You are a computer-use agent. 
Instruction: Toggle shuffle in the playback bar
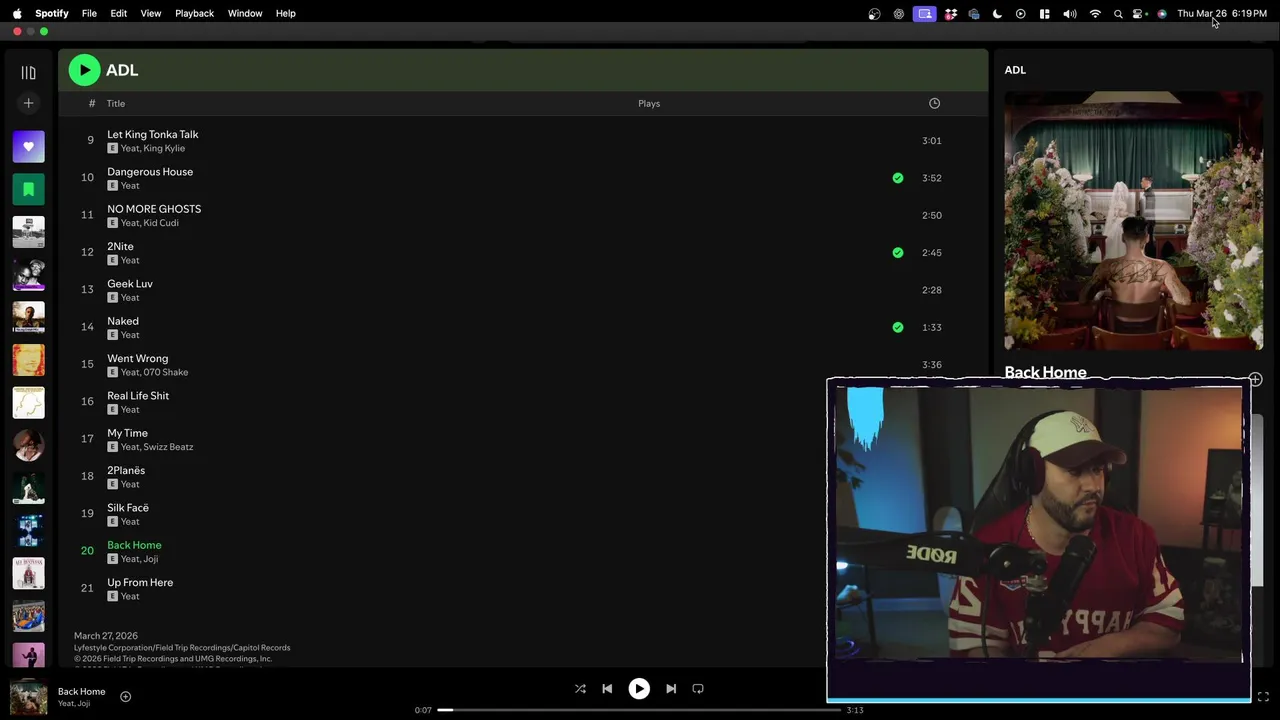pyautogui.click(x=580, y=689)
